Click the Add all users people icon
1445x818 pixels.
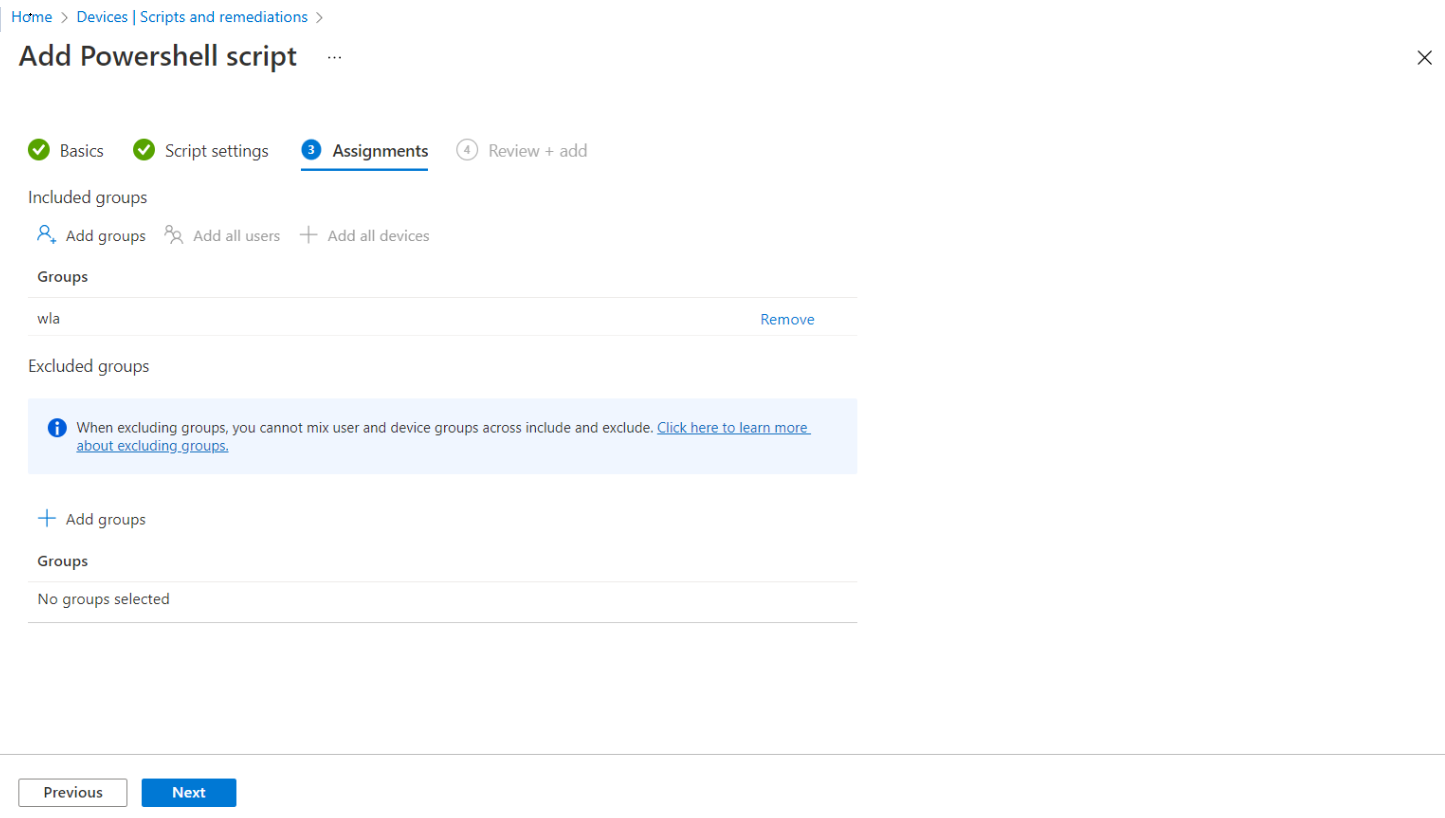pos(174,235)
